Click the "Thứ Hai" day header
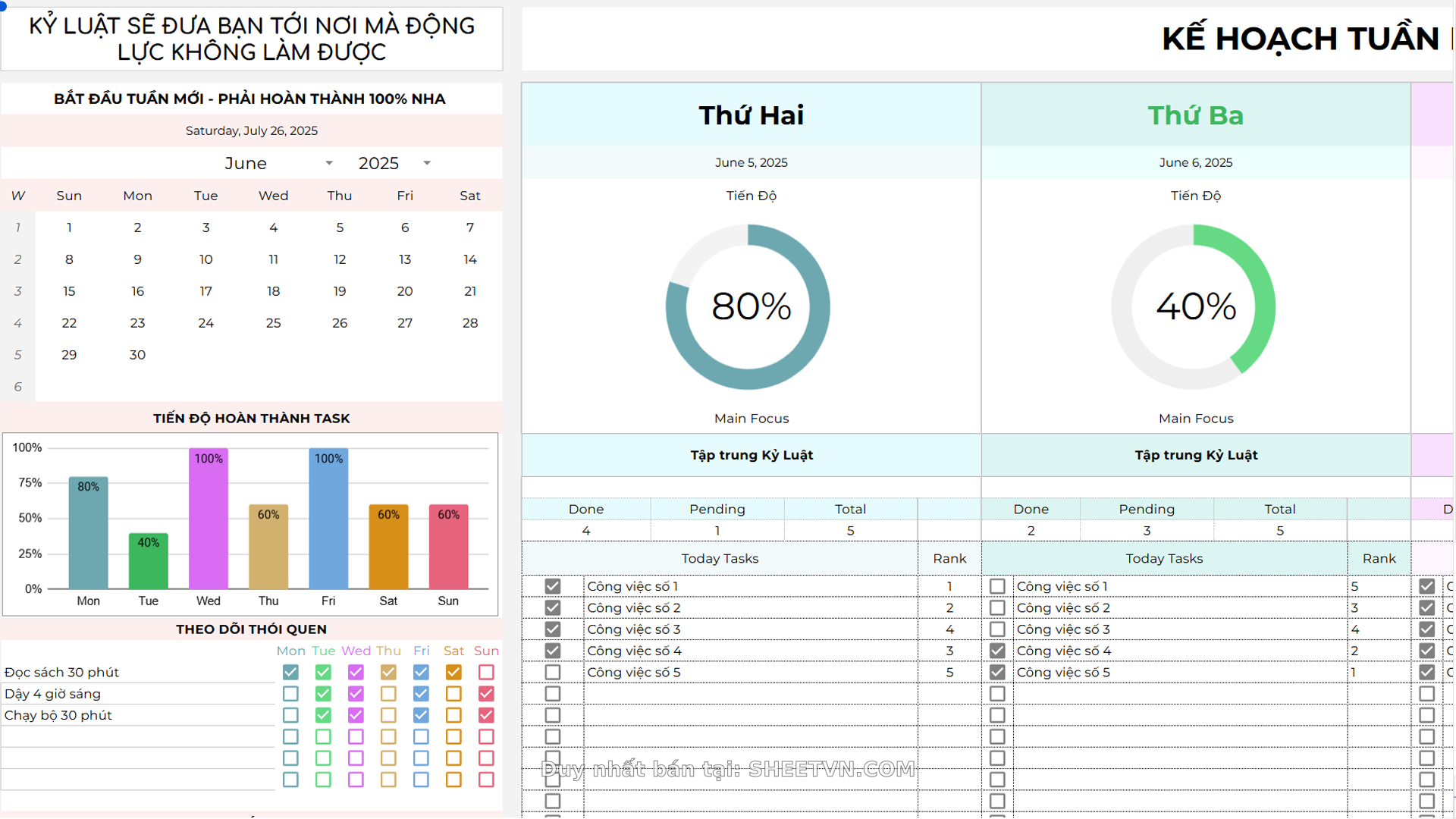 (751, 115)
